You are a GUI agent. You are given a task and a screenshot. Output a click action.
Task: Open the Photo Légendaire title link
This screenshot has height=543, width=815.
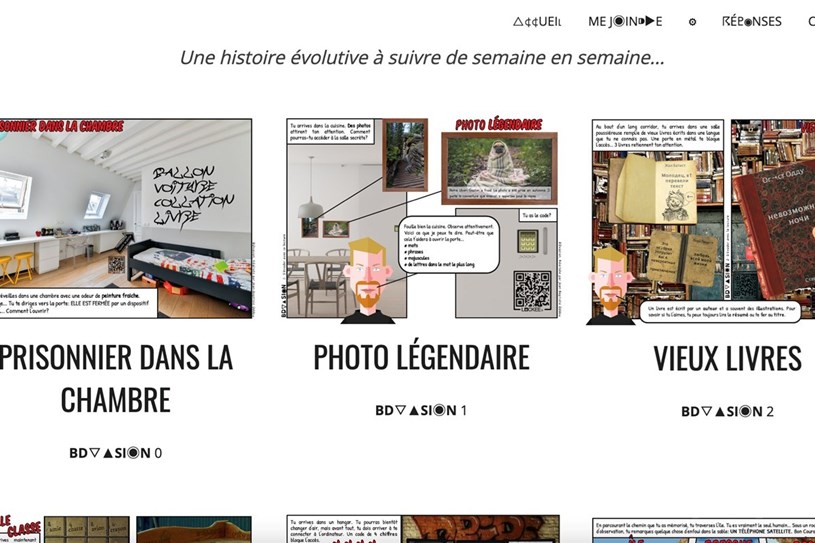pos(422,357)
